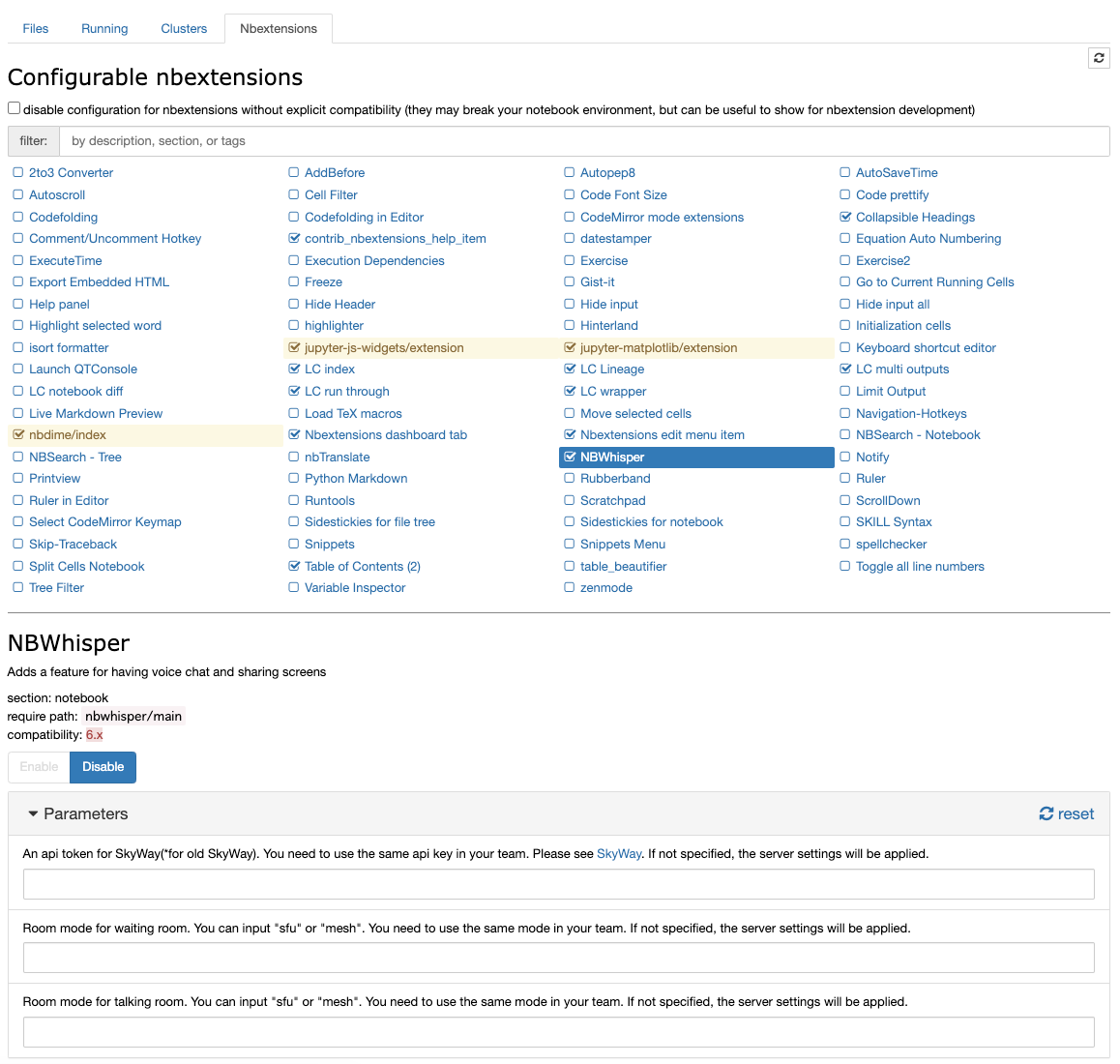Open the Files tab

(x=36, y=29)
